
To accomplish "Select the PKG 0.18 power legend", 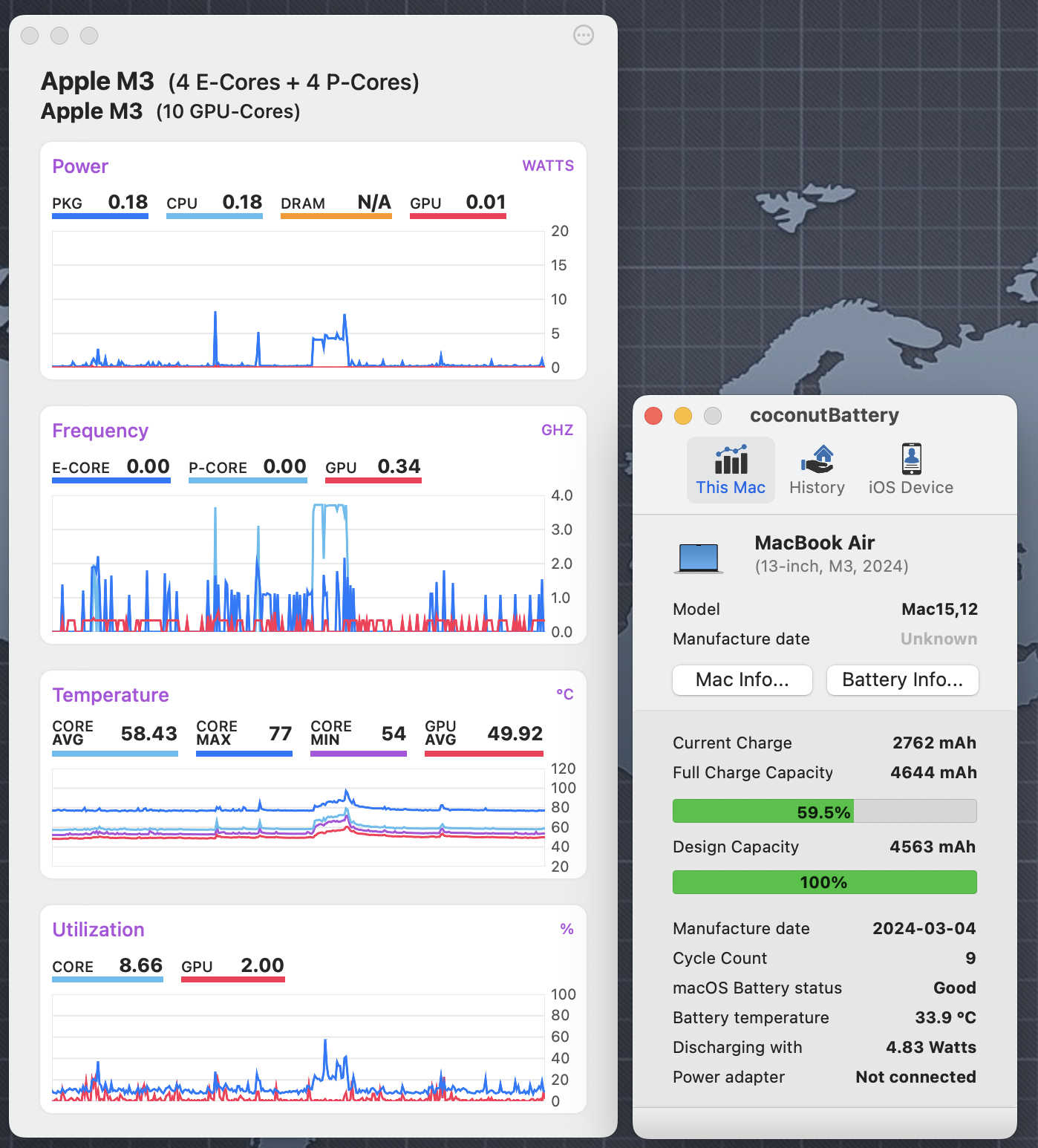I will pyautogui.click(x=100, y=204).
